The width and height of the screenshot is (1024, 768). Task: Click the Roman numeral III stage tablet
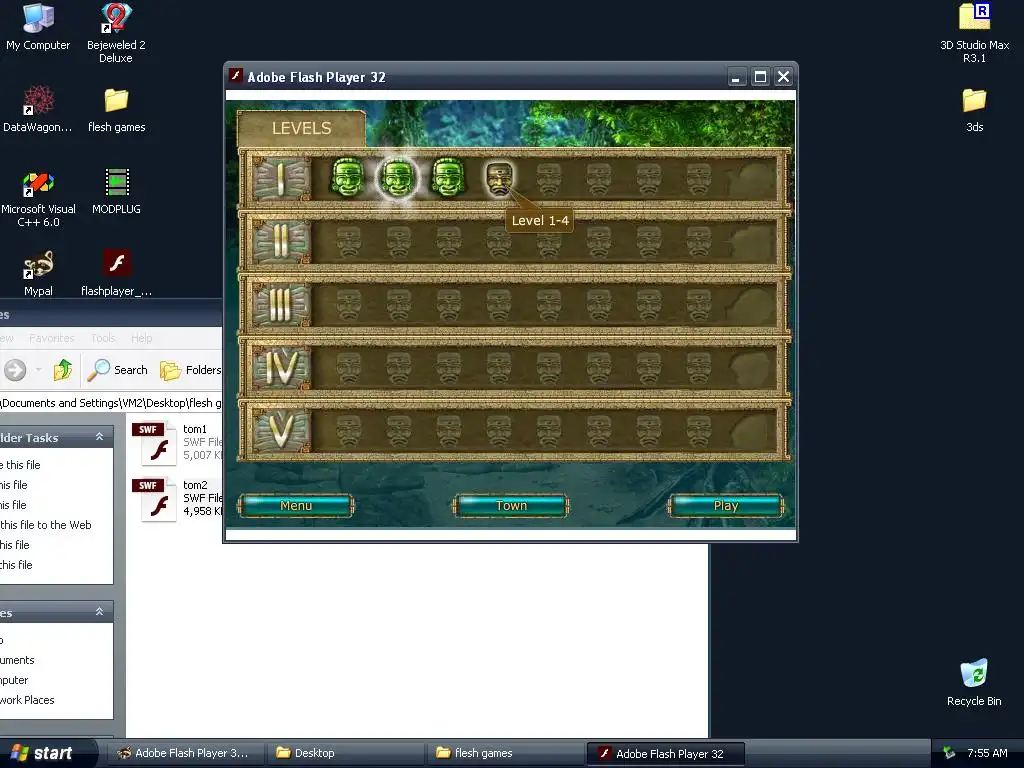pyautogui.click(x=280, y=305)
